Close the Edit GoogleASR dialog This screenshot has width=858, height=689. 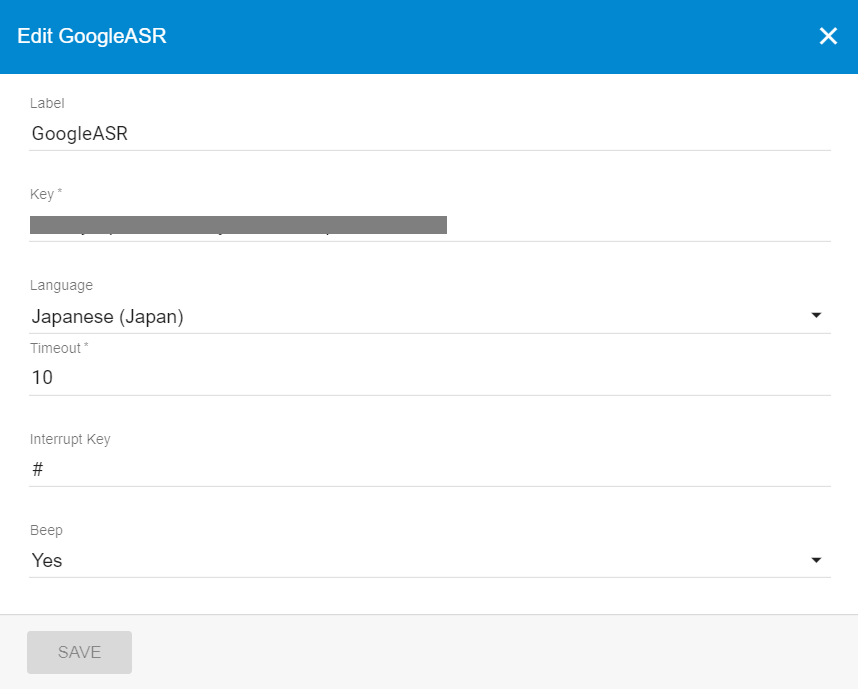pos(828,37)
